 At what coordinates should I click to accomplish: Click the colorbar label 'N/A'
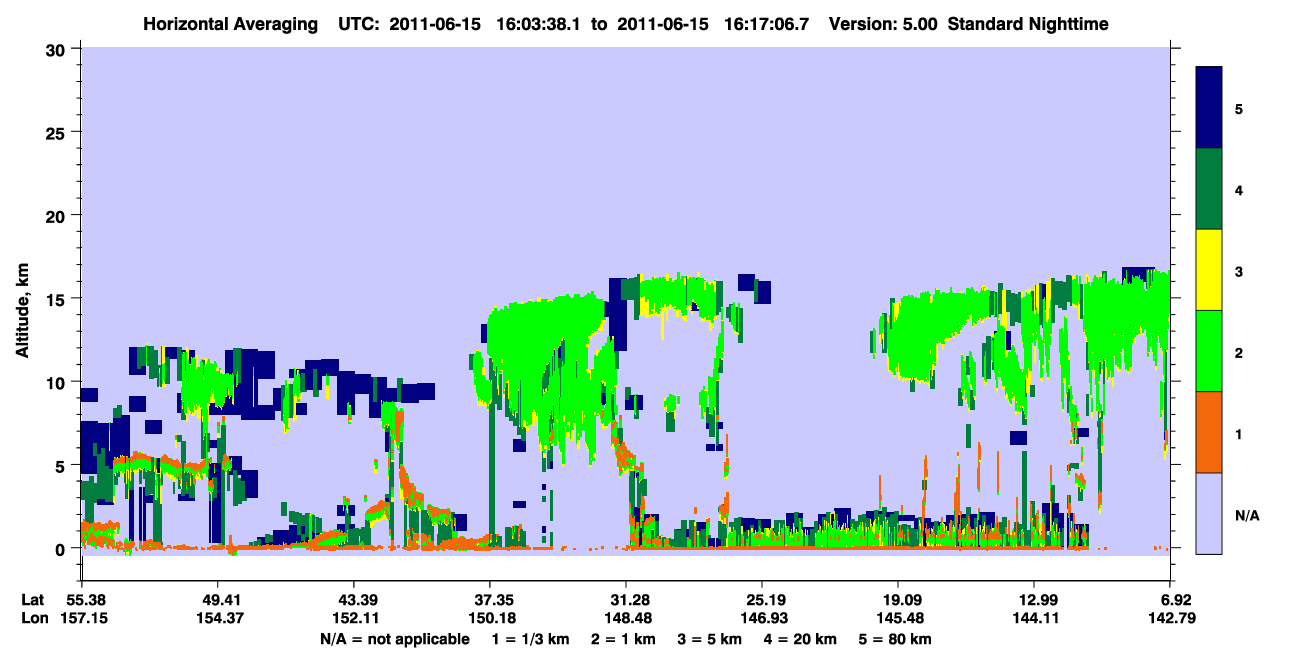(1246, 515)
